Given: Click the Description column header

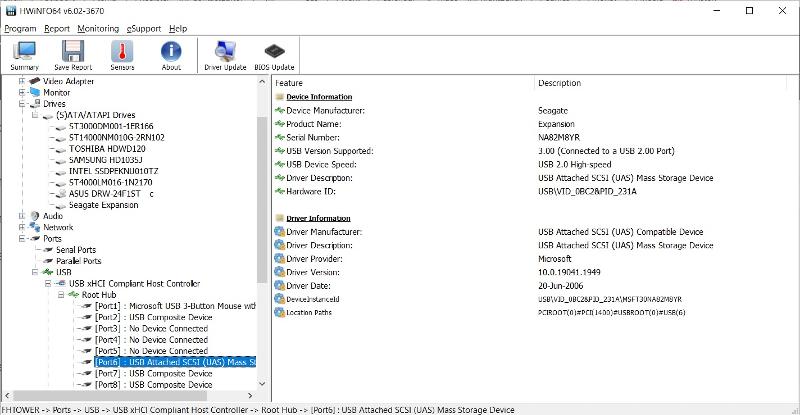Looking at the screenshot, I should (559, 83).
